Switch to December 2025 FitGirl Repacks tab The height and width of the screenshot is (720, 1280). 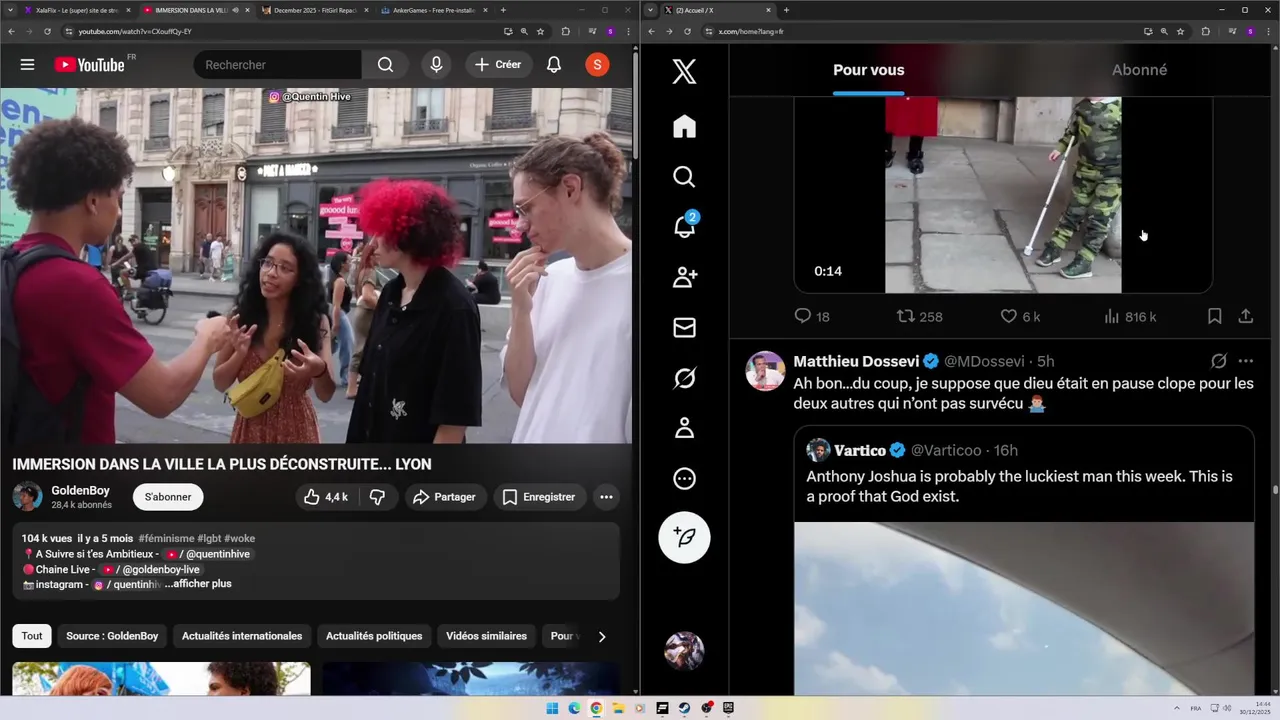click(x=314, y=10)
